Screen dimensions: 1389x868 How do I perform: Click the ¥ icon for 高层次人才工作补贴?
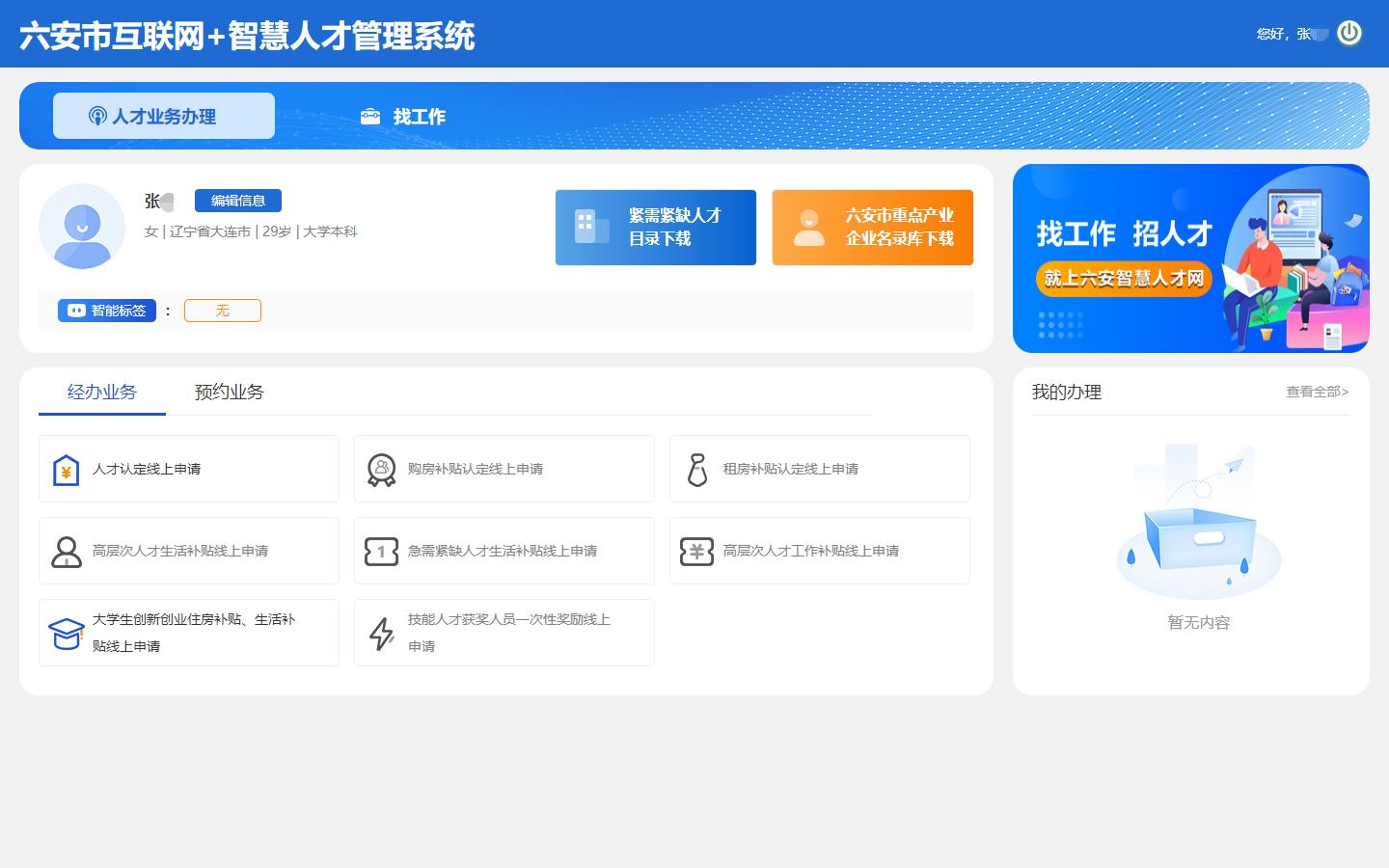[696, 551]
